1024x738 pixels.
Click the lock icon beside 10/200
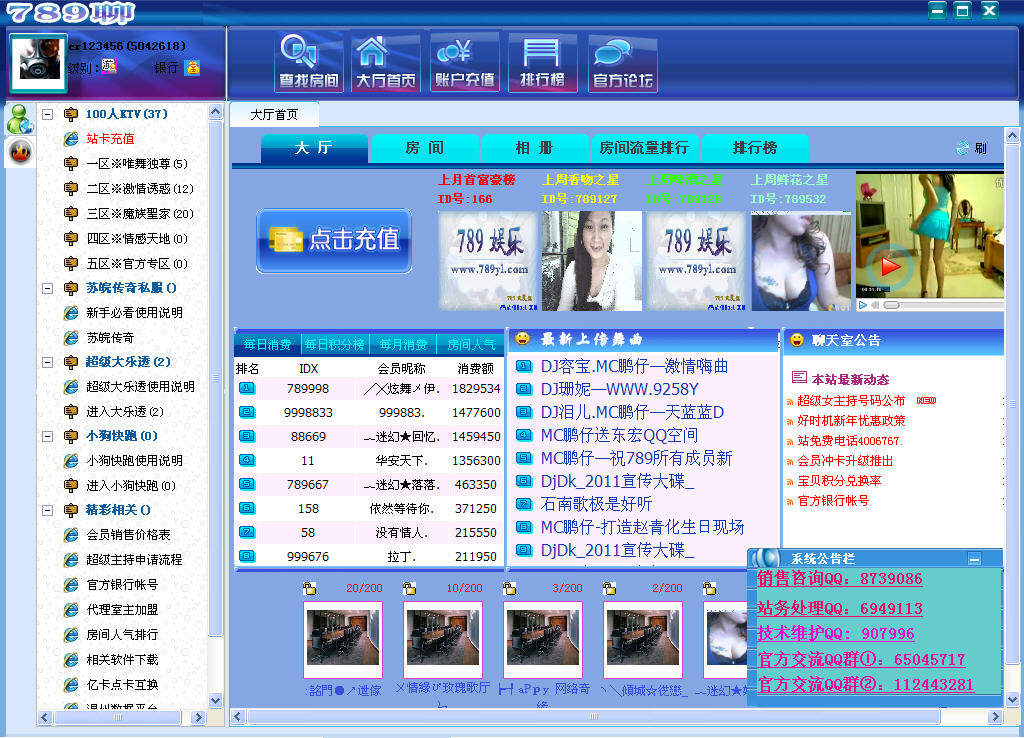coord(409,588)
